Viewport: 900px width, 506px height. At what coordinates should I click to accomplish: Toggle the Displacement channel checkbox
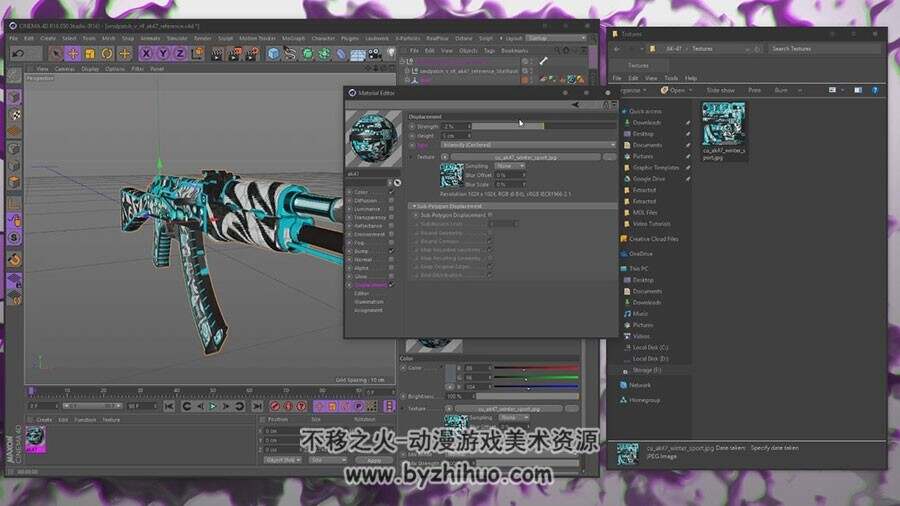(x=391, y=285)
